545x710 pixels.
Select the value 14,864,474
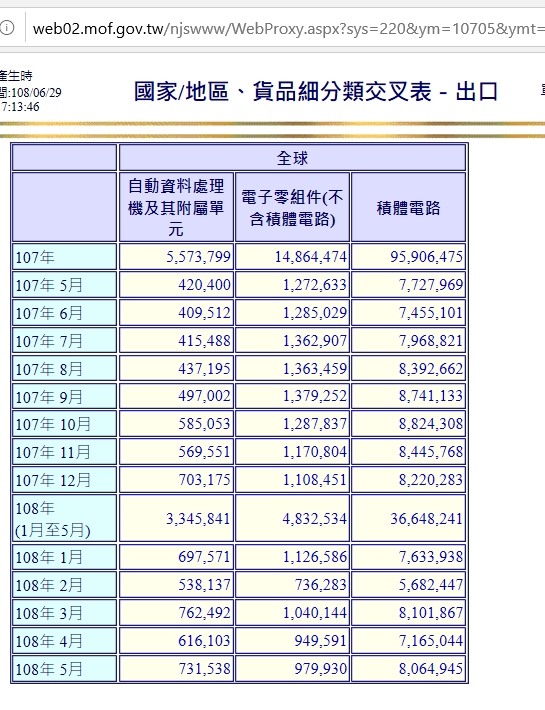pos(311,257)
